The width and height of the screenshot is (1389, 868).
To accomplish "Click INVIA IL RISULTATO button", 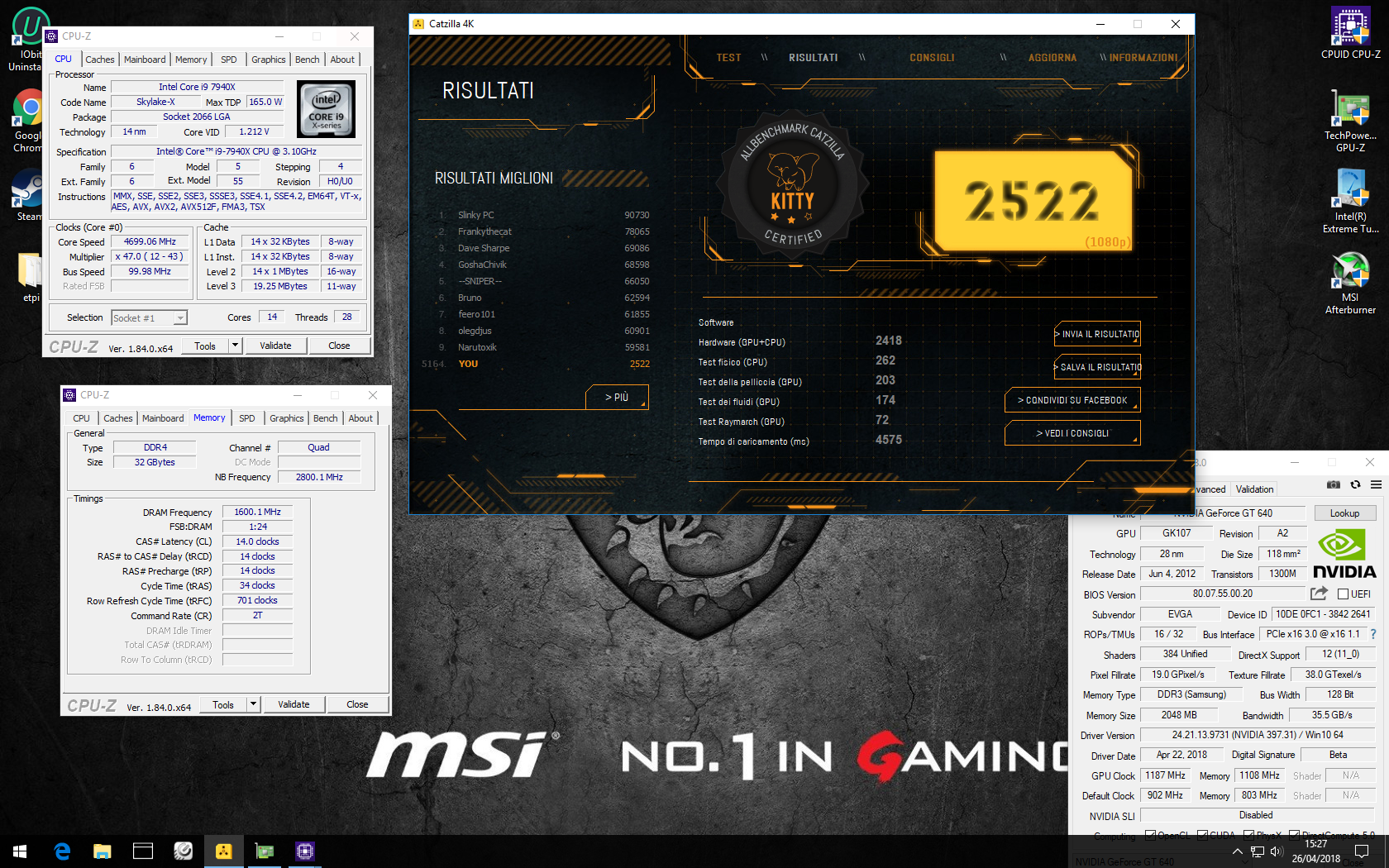I will point(1098,334).
